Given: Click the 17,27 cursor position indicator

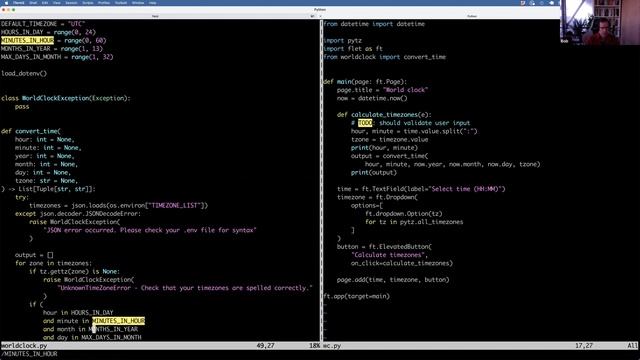Looking at the screenshot, I should 584,346.
